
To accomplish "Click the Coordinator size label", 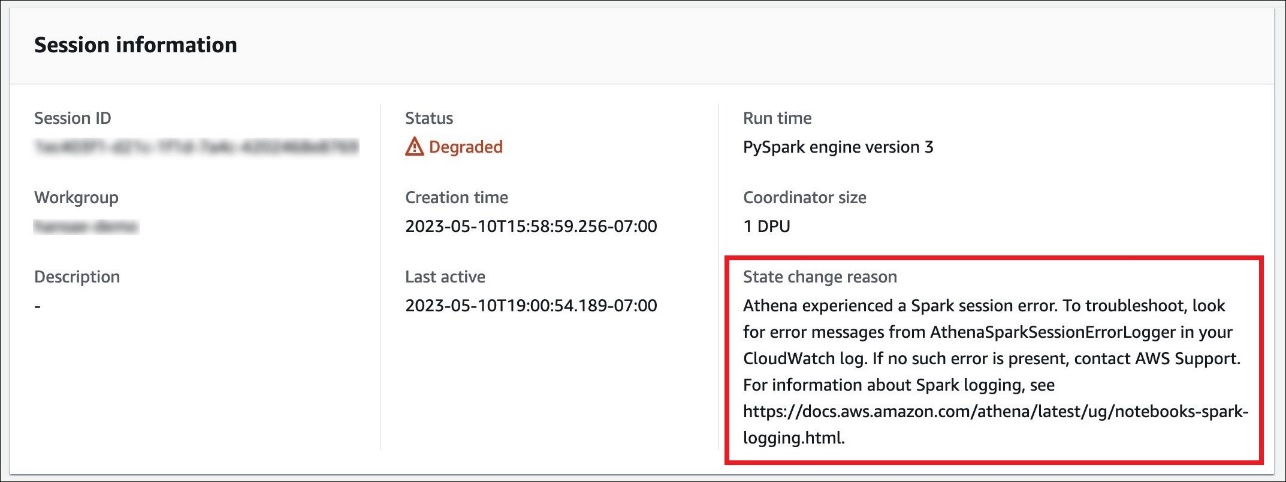I will click(804, 197).
